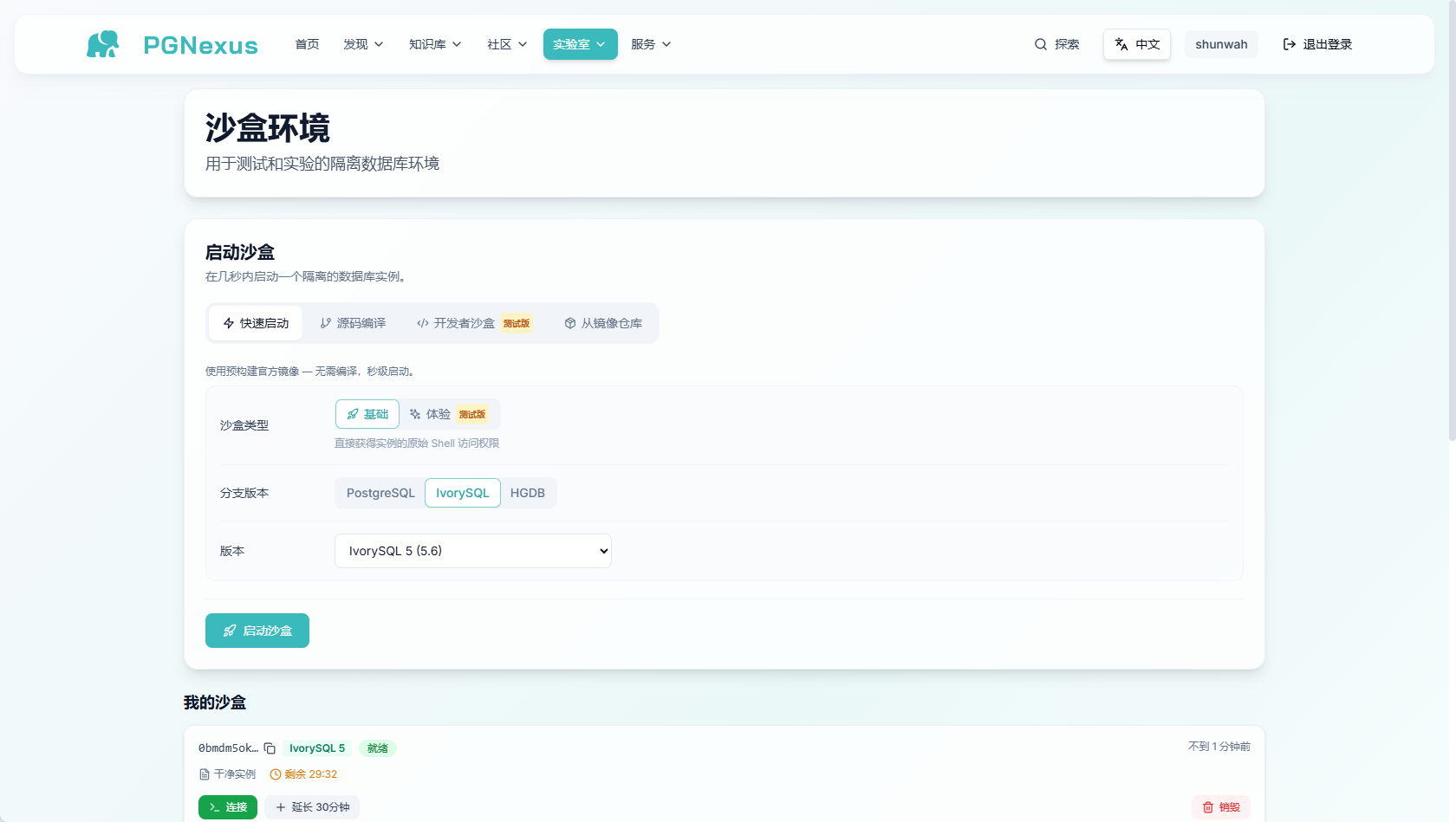1456x822 pixels.
Task: Click the cube icon of 从镜像仓库
Action: pyautogui.click(x=570, y=323)
